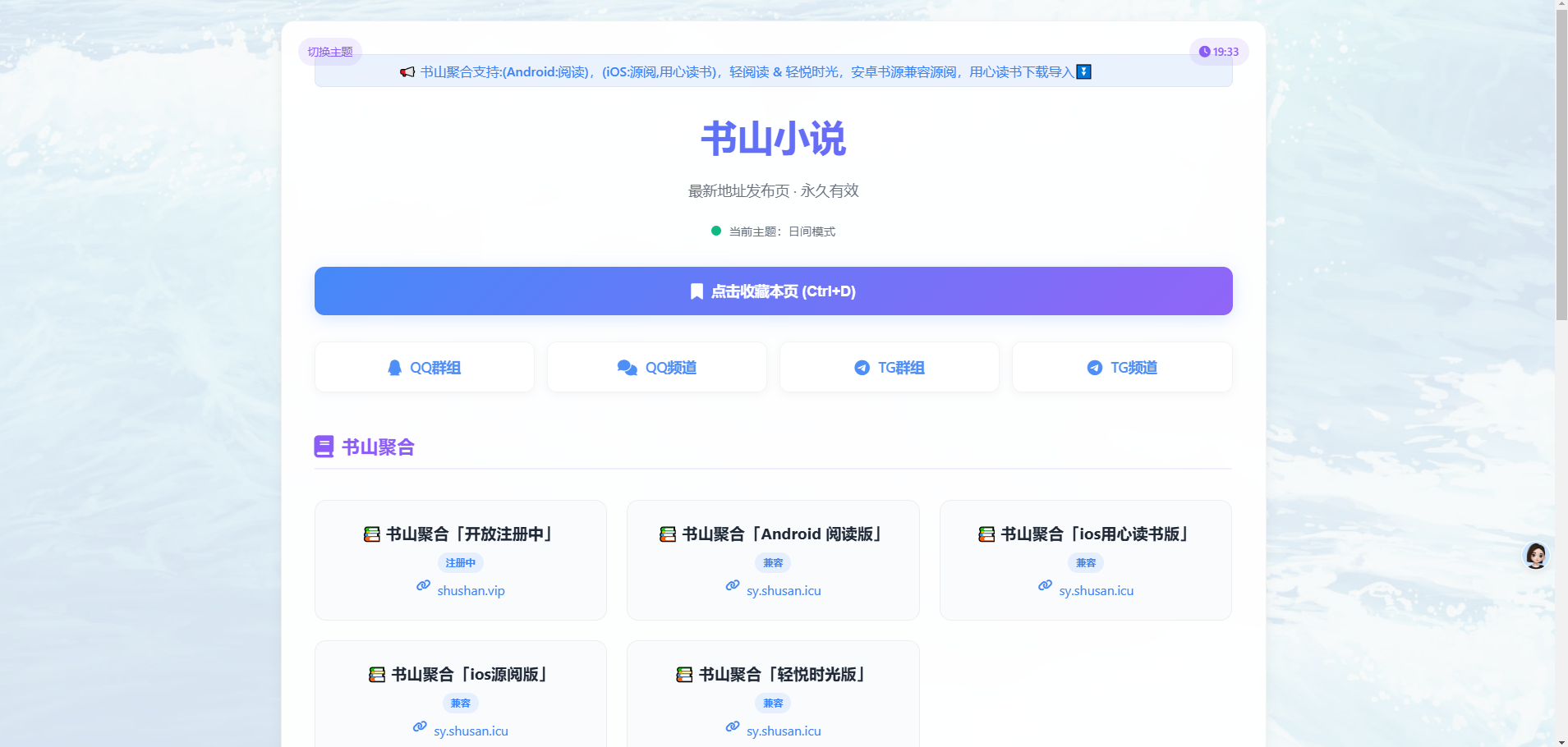The width and height of the screenshot is (1568, 747).
Task: Click the books icon on the 开放注册中 card
Action: click(x=372, y=534)
